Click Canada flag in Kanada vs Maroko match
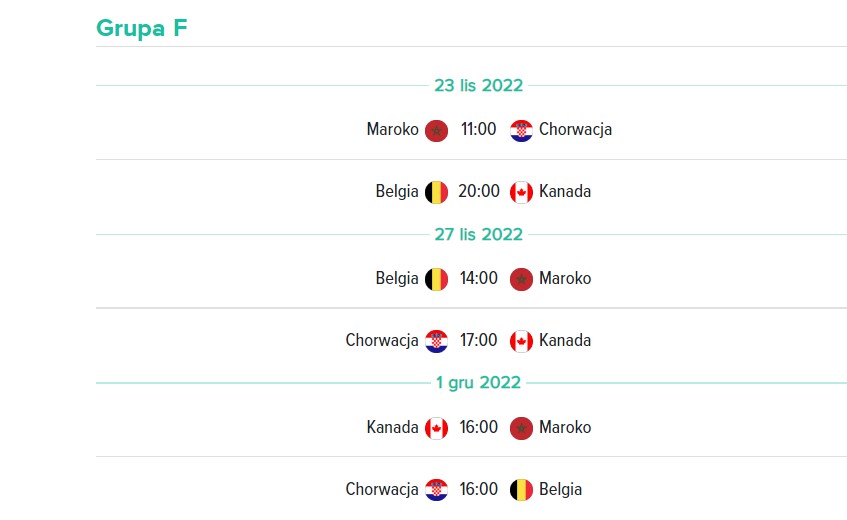This screenshot has height=520, width=847. (436, 429)
